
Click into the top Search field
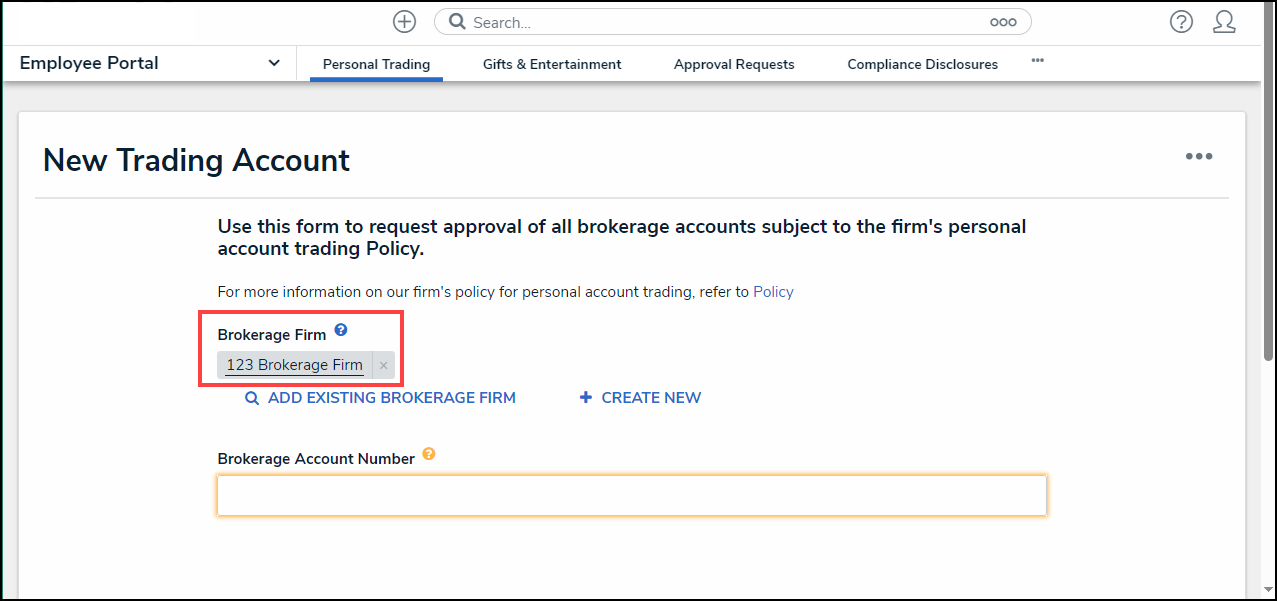720,22
